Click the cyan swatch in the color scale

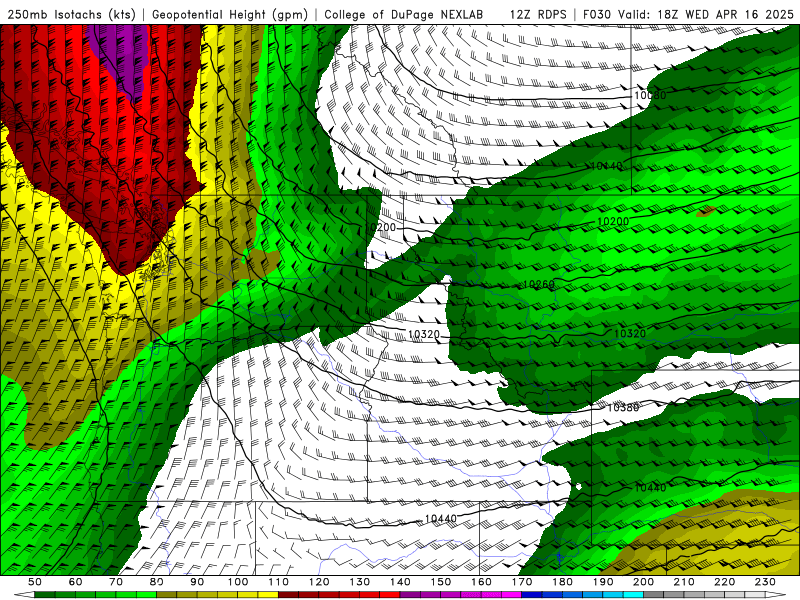coord(633,594)
